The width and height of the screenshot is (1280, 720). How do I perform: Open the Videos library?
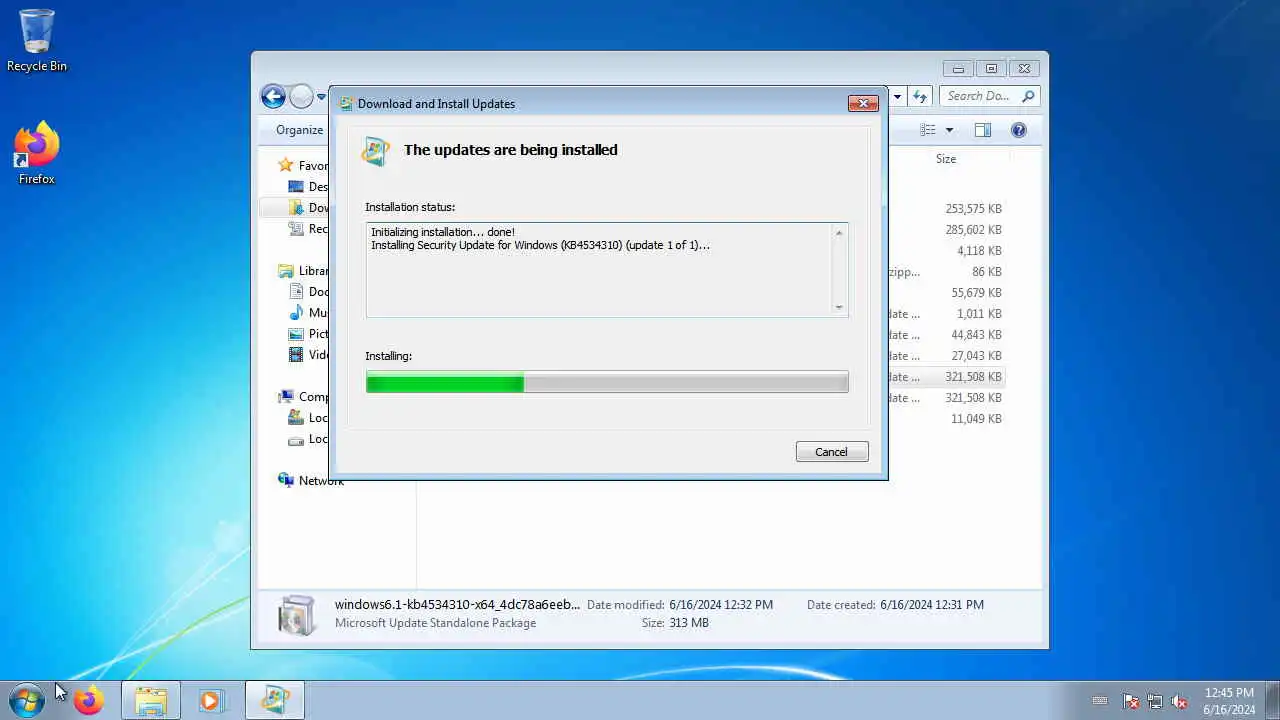(308, 355)
